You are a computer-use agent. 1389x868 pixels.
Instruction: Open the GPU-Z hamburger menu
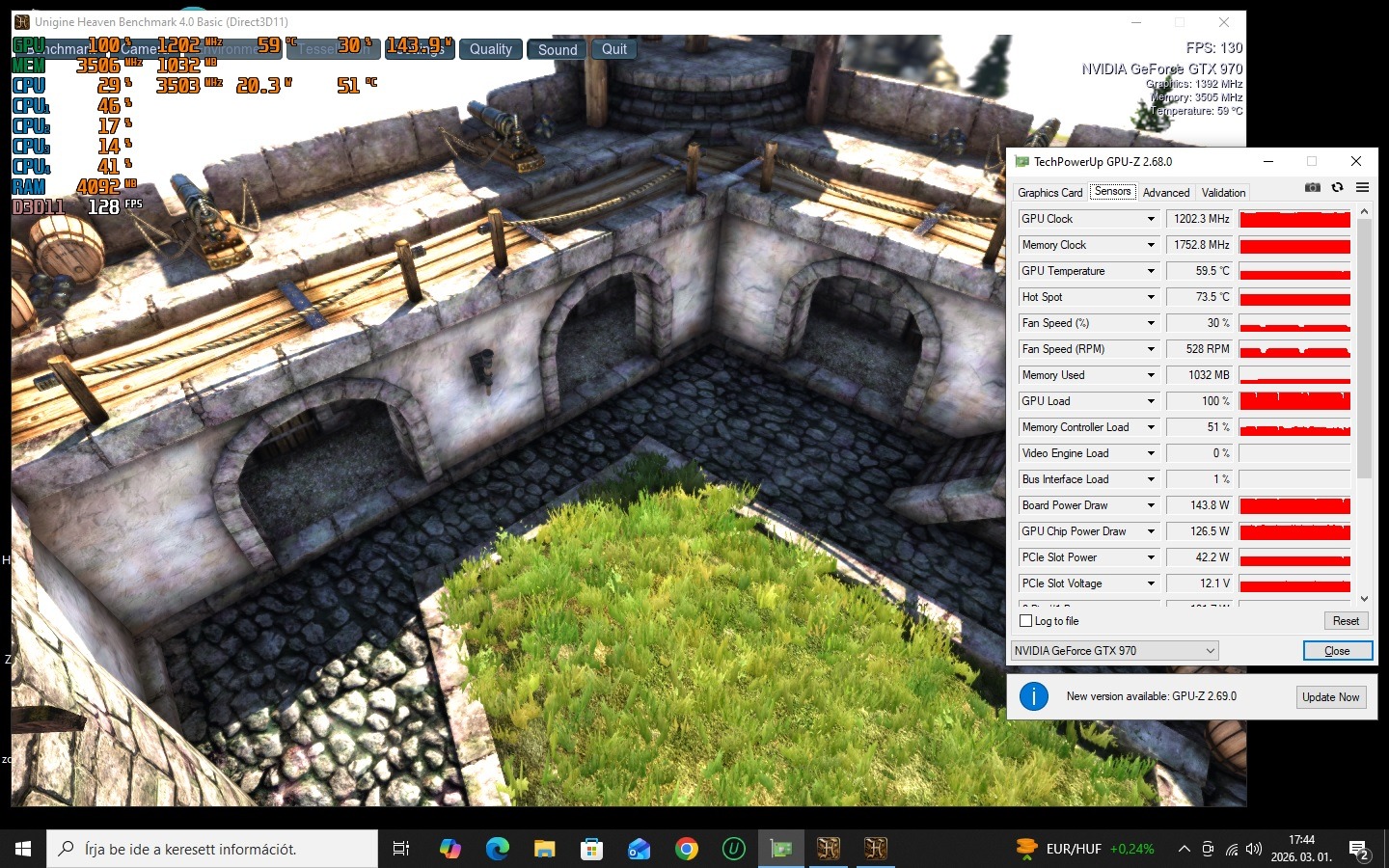[x=1362, y=187]
